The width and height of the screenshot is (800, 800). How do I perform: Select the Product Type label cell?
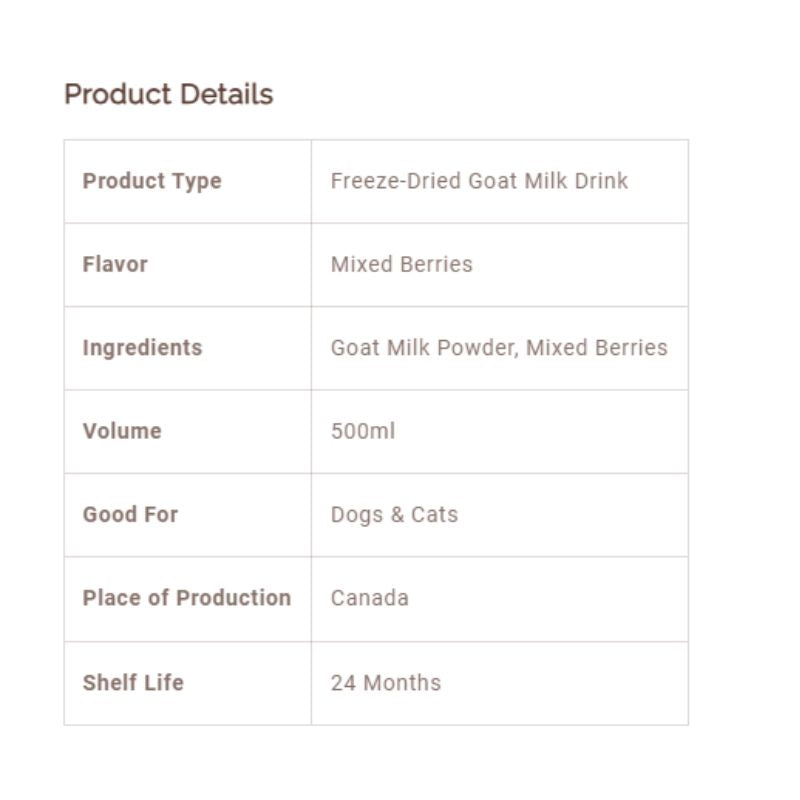(x=152, y=181)
